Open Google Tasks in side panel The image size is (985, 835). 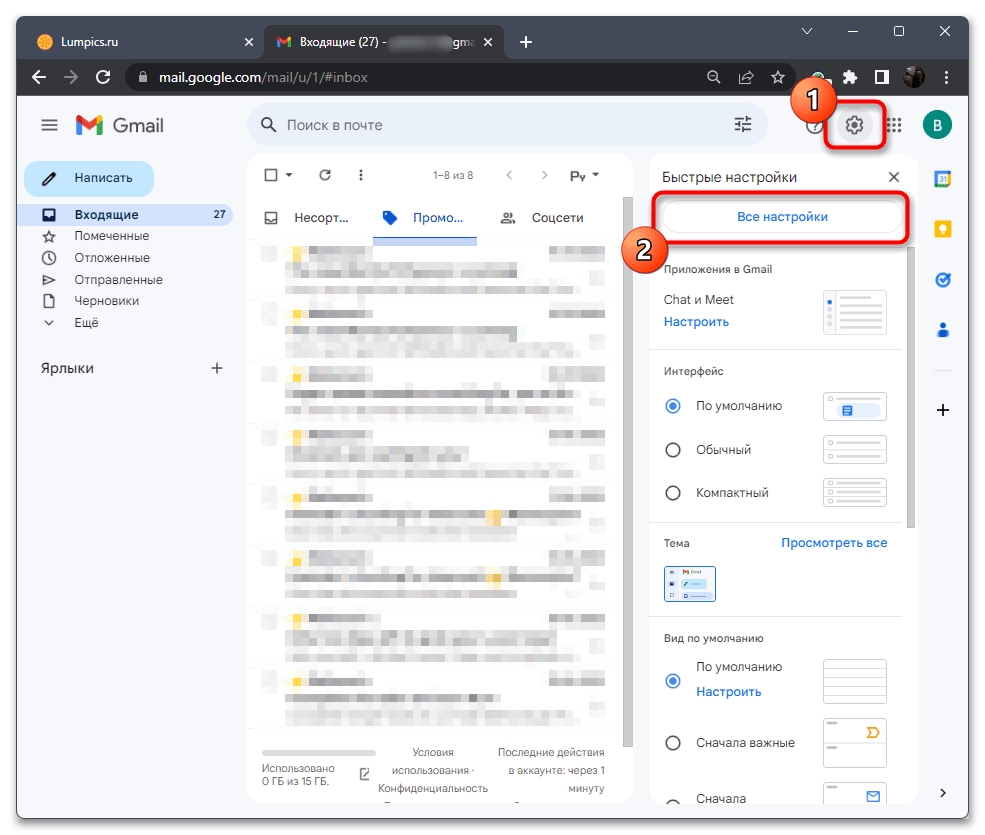(x=942, y=280)
